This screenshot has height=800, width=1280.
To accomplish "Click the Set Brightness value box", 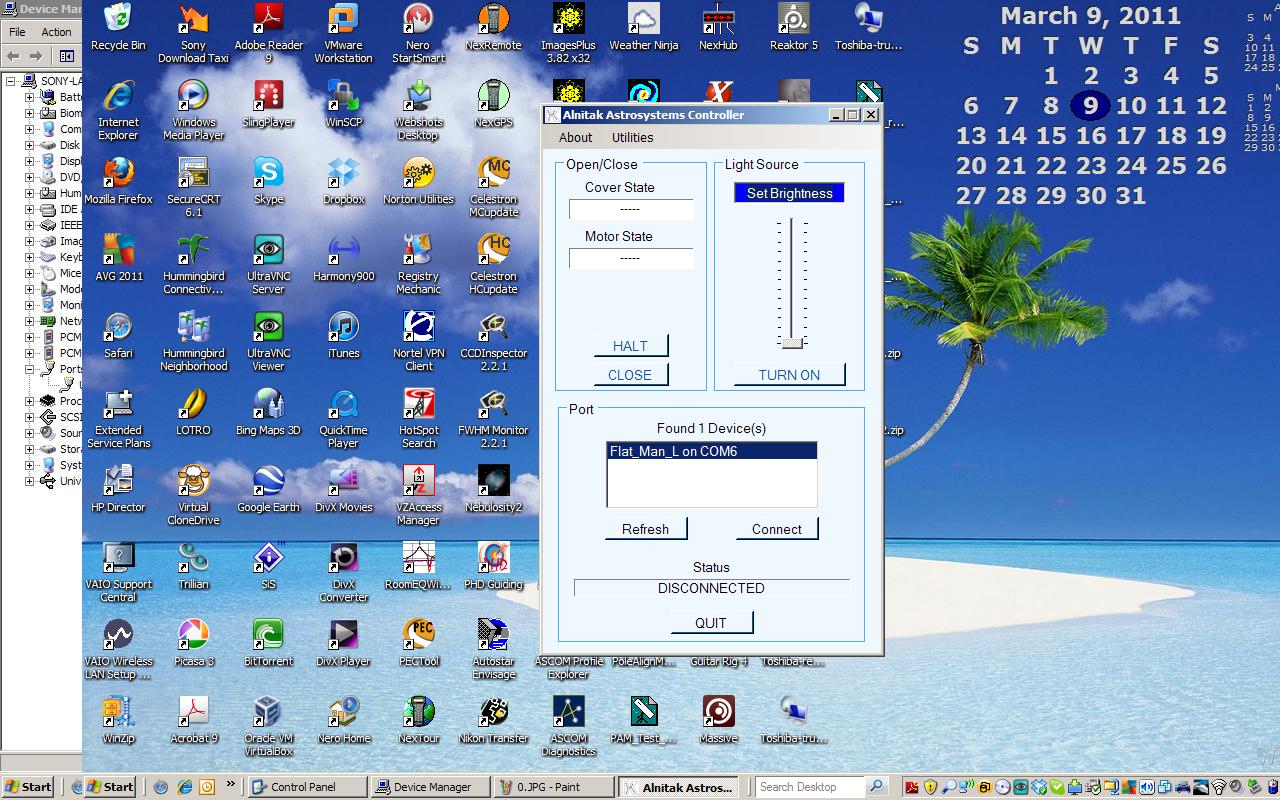I will 789,193.
